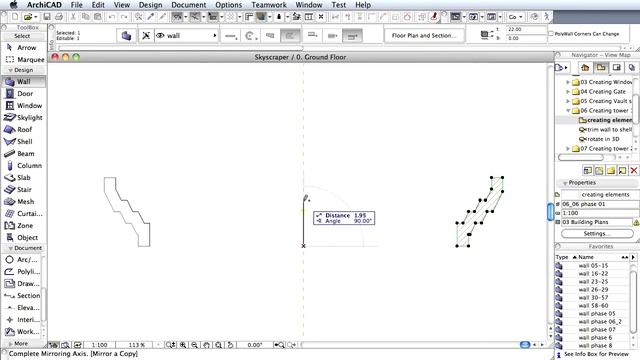This screenshot has width=640, height=360.
Task: Select the Door tool
Action: [x=24, y=94]
